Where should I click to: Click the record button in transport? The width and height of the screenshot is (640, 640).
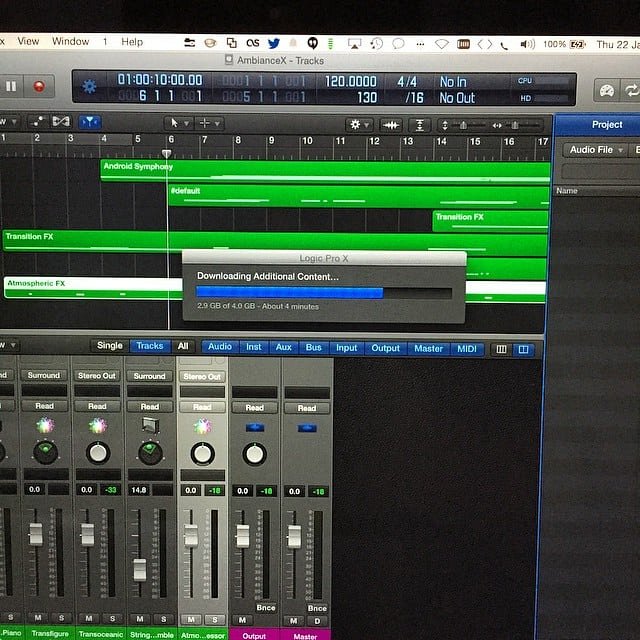point(39,86)
